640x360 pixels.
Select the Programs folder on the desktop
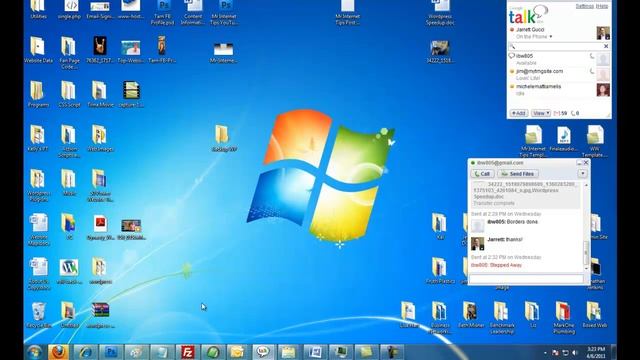[x=38, y=94]
